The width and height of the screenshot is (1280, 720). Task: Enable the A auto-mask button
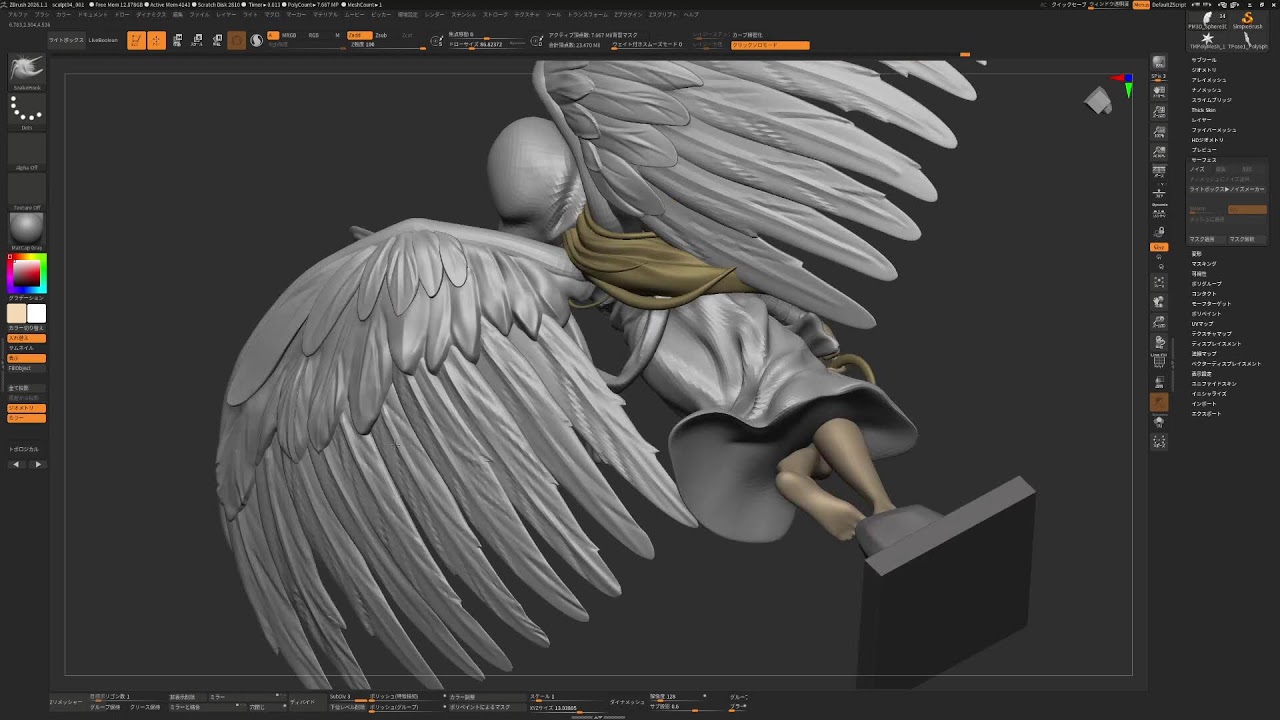coord(272,35)
